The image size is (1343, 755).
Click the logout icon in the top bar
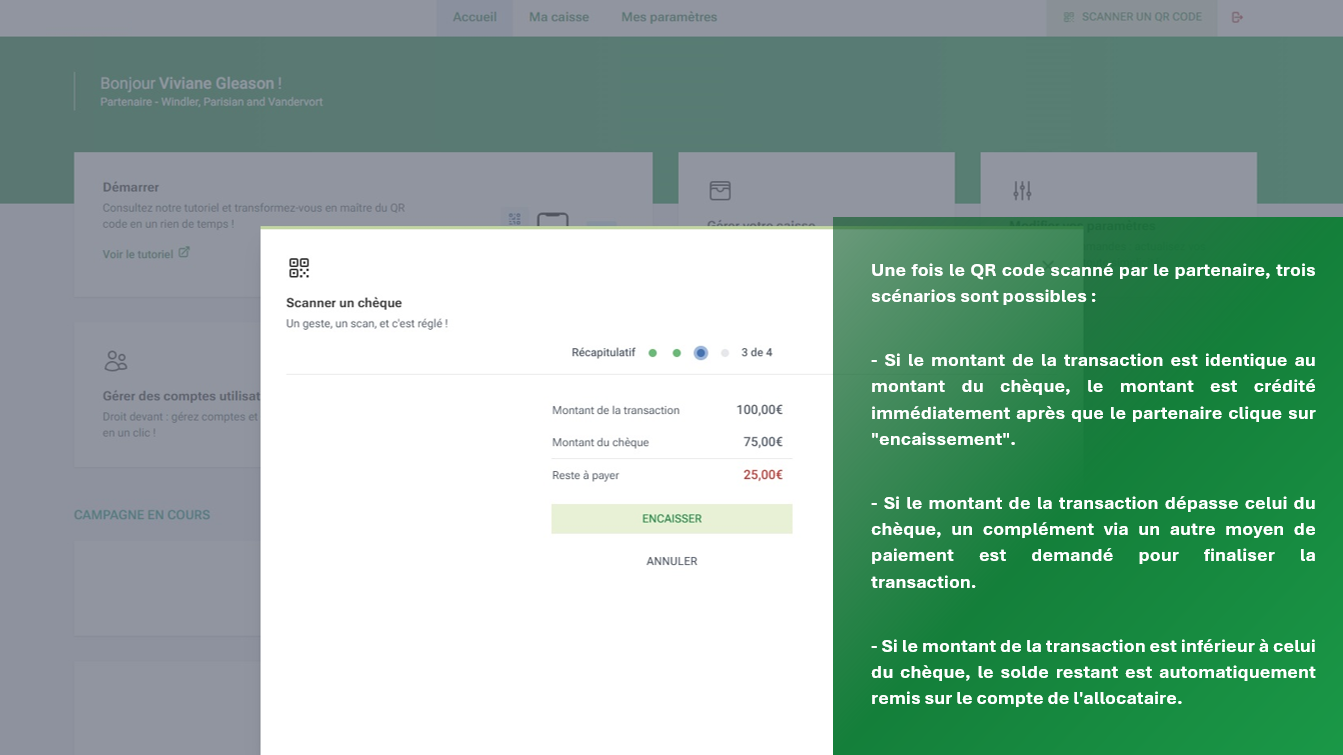click(x=1237, y=17)
